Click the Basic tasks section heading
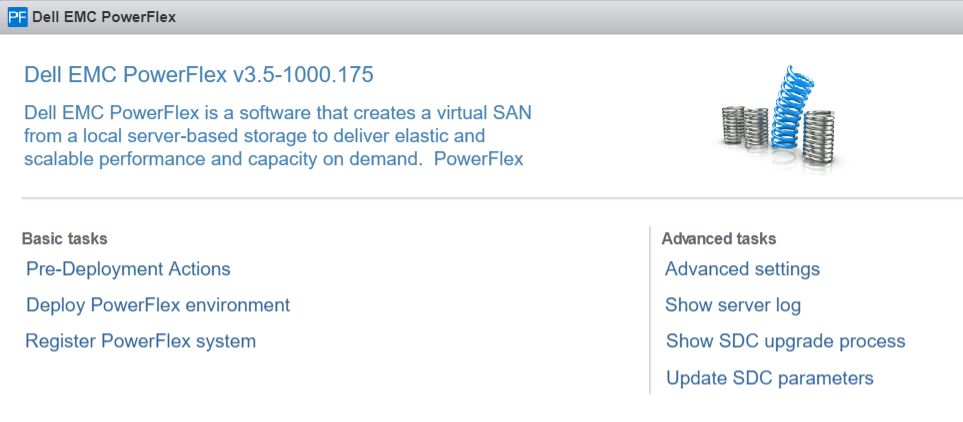 pos(64,238)
